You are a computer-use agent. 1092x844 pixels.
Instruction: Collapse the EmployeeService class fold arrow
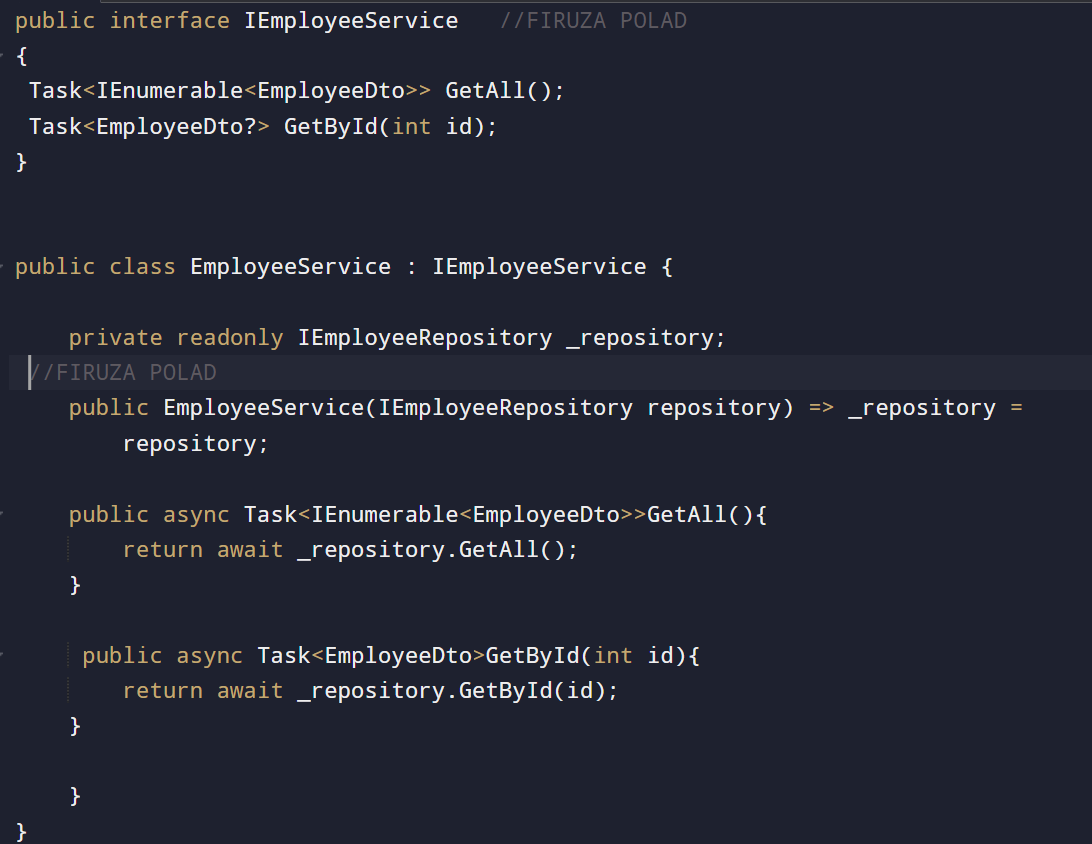pos(3,267)
